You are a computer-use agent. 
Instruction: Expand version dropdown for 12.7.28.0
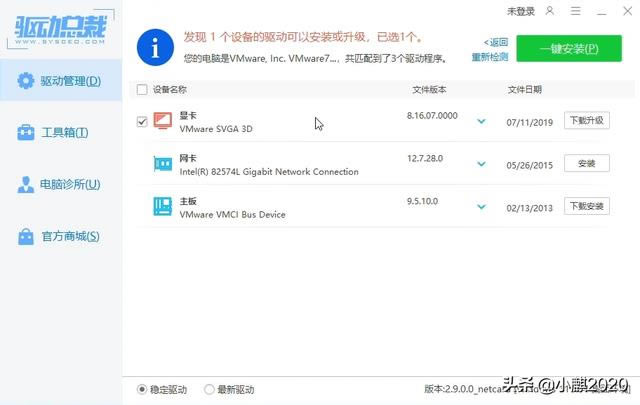pyautogui.click(x=482, y=164)
